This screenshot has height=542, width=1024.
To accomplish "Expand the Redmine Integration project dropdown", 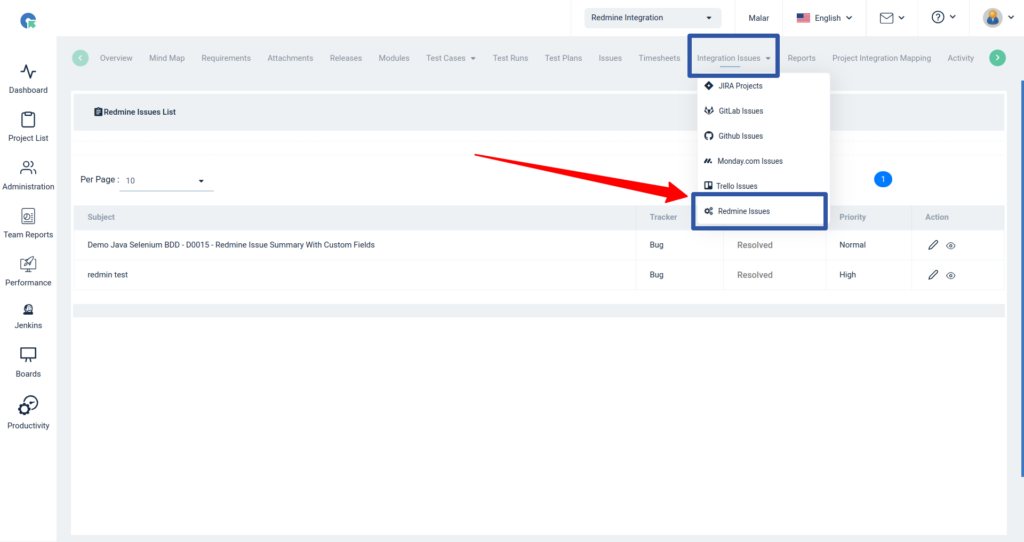I will (x=652, y=17).
